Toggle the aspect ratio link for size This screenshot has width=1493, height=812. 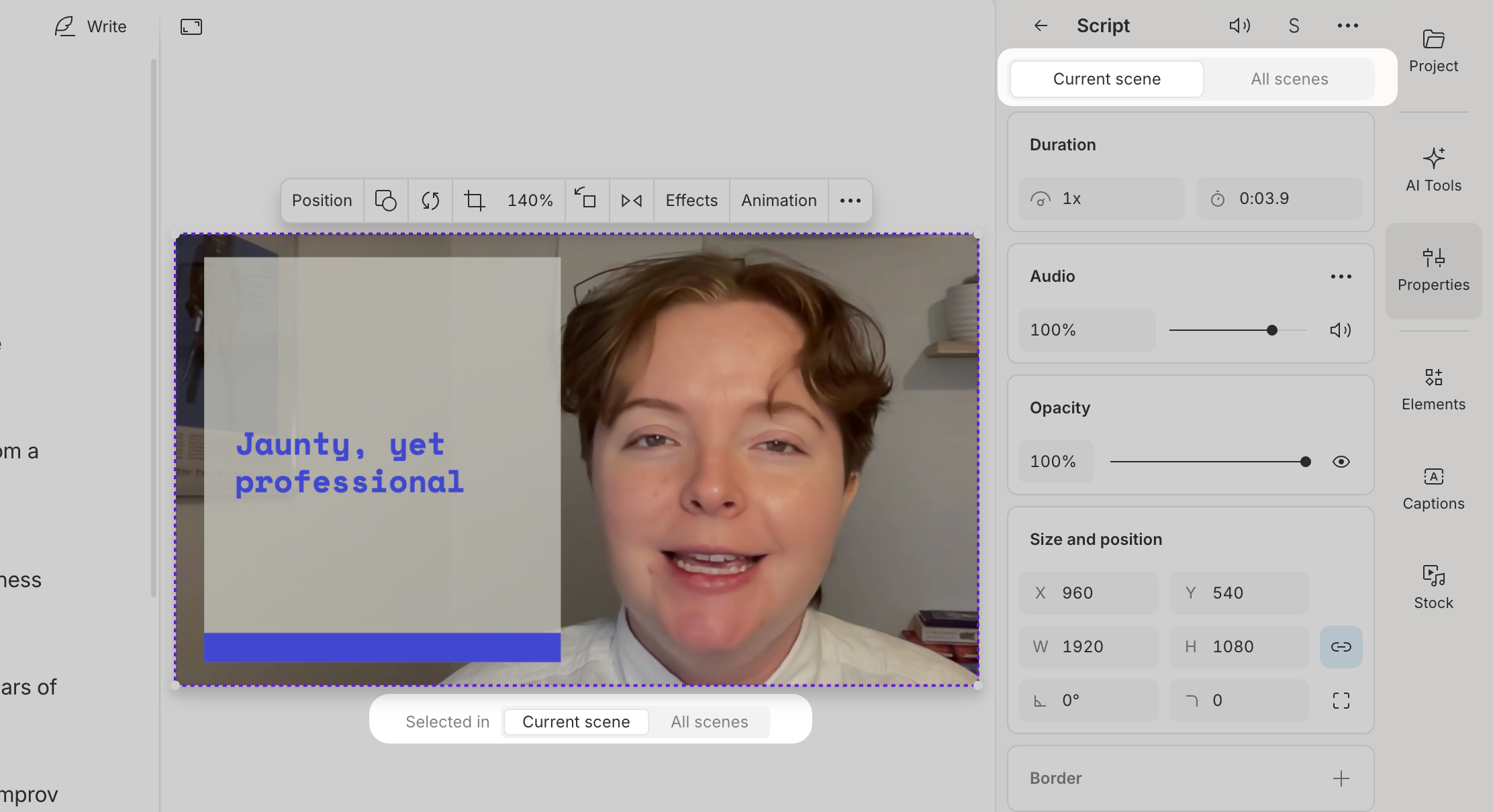click(1341, 646)
